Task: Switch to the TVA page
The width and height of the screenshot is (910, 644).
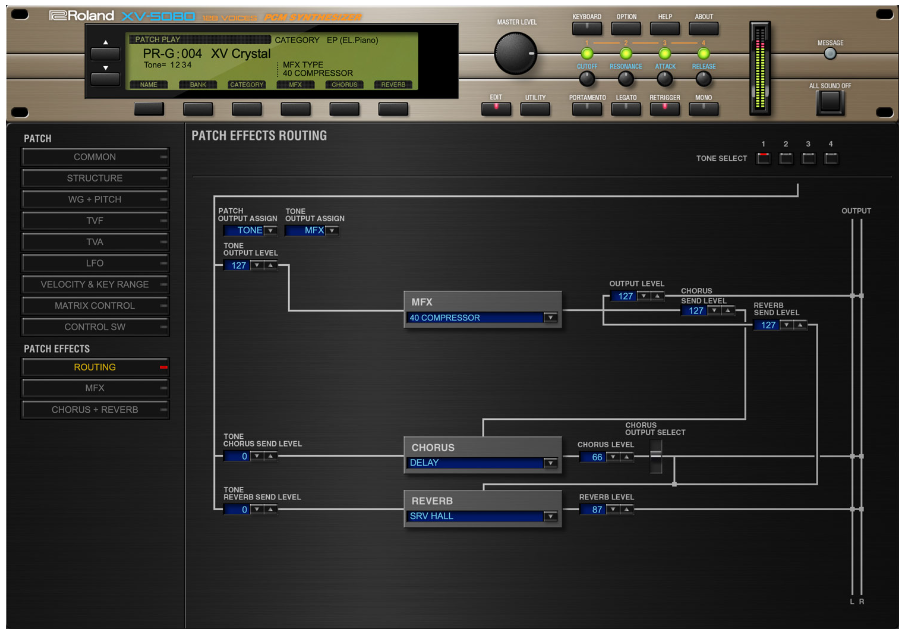Action: (95, 242)
